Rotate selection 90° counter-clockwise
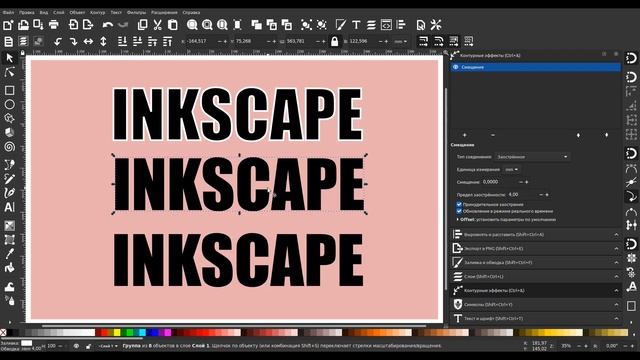The height and width of the screenshot is (360, 640). click(x=58, y=41)
